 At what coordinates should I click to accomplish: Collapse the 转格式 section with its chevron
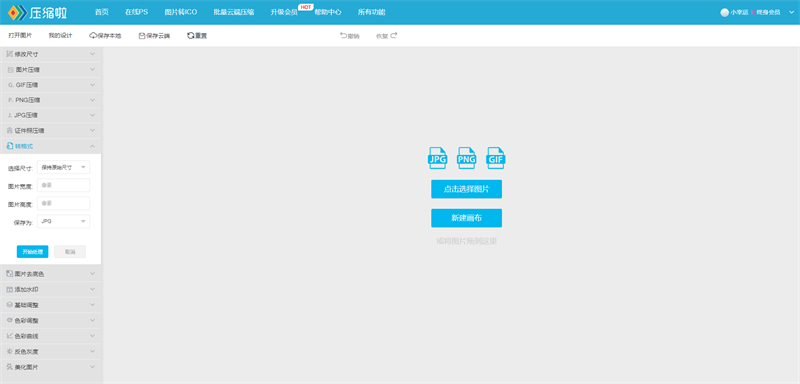pos(92,146)
